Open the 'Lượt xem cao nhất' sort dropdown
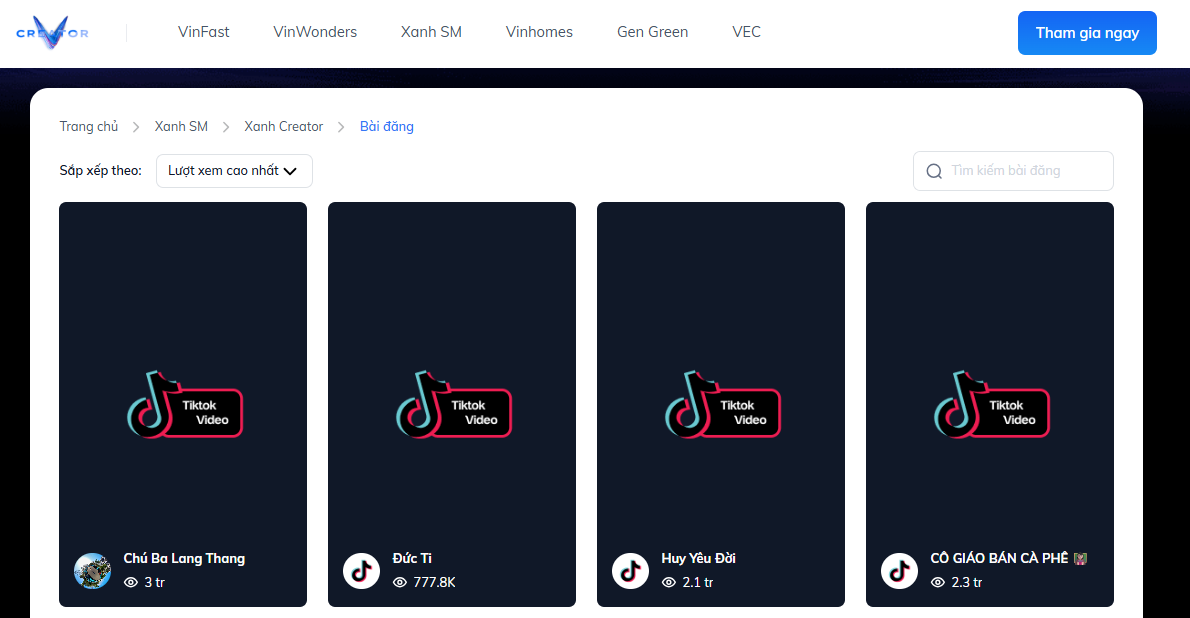1190x618 pixels. [234, 171]
